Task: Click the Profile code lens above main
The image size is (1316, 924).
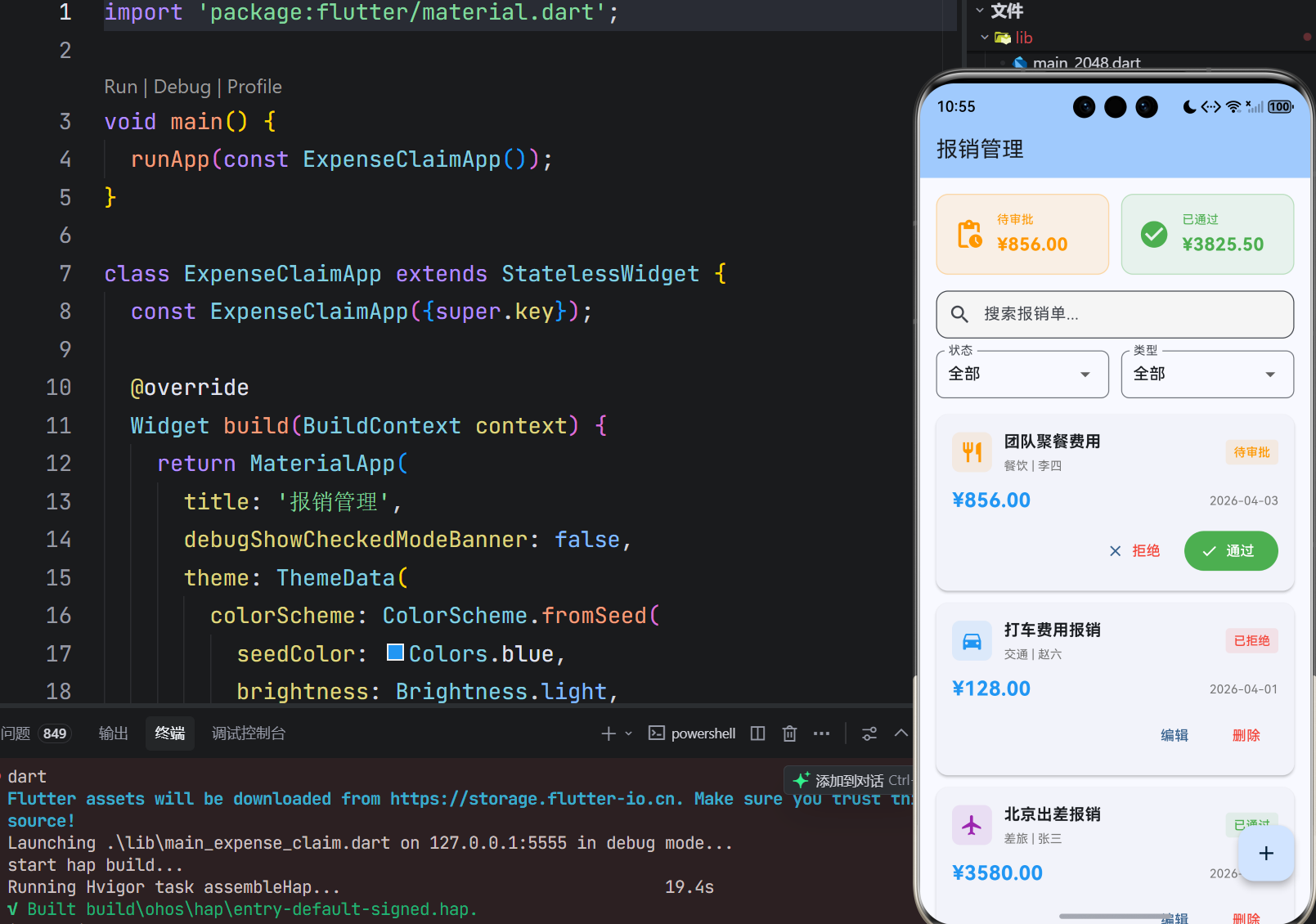Action: click(254, 87)
